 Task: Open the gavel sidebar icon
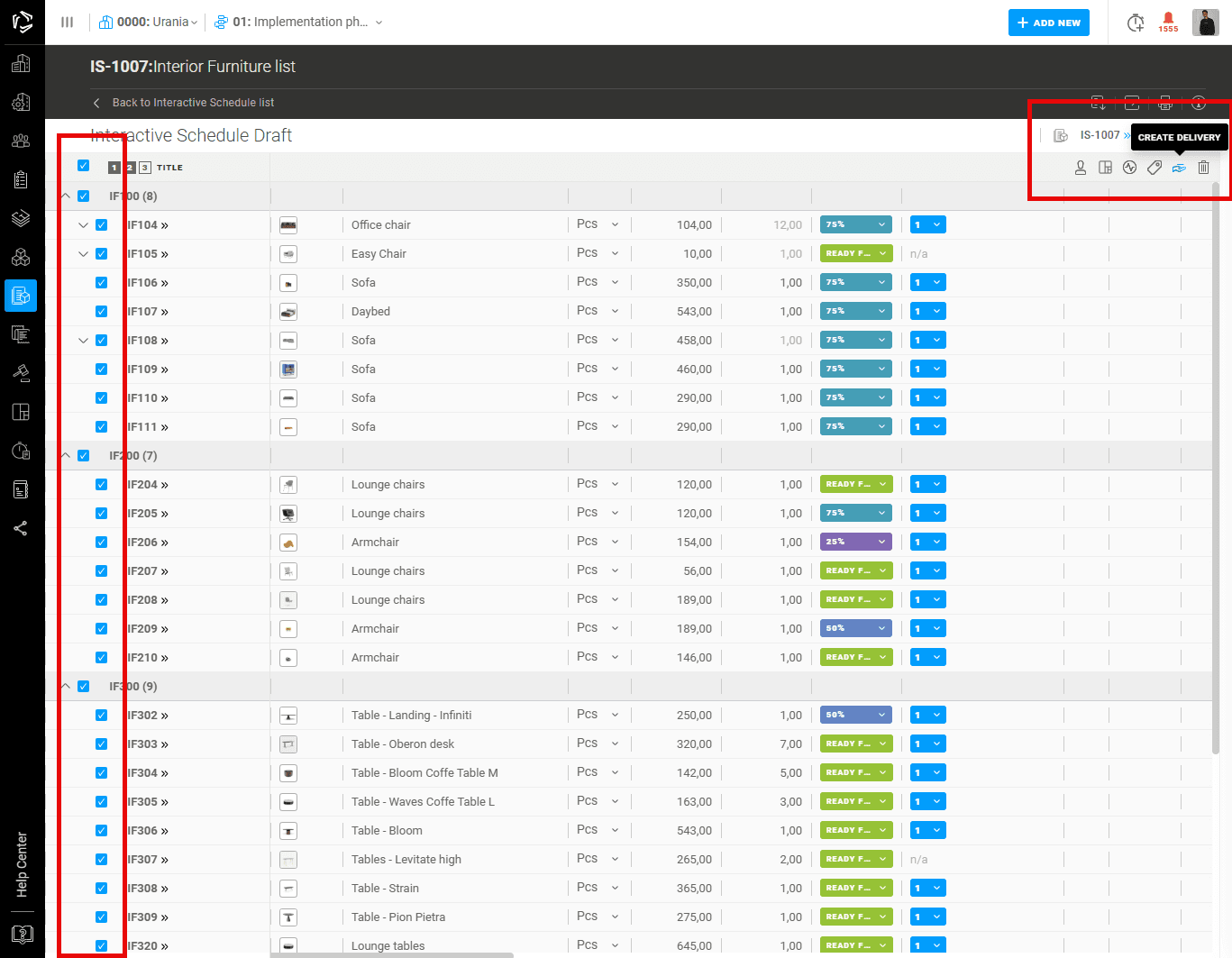(21, 373)
